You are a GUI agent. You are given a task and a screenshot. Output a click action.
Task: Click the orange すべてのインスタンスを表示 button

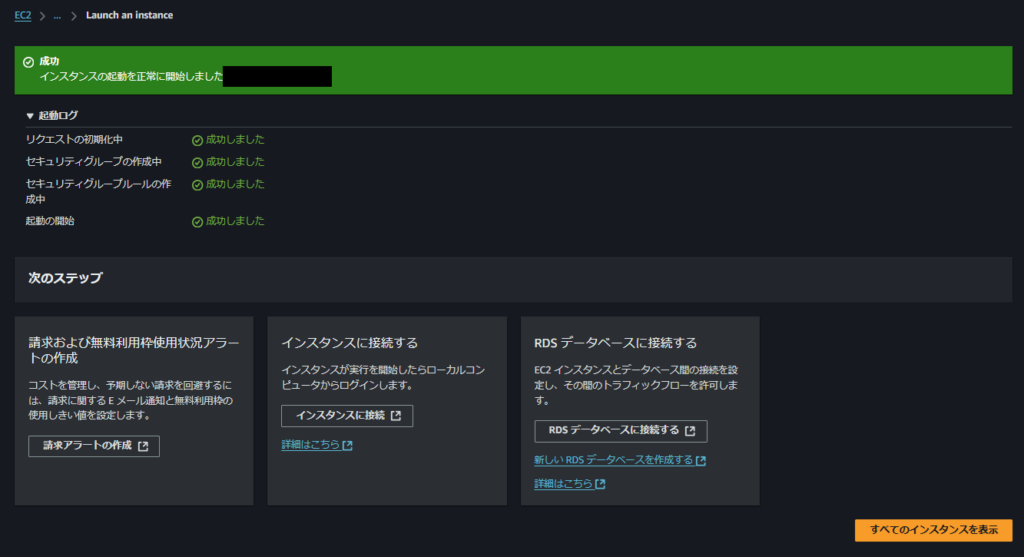(933, 530)
